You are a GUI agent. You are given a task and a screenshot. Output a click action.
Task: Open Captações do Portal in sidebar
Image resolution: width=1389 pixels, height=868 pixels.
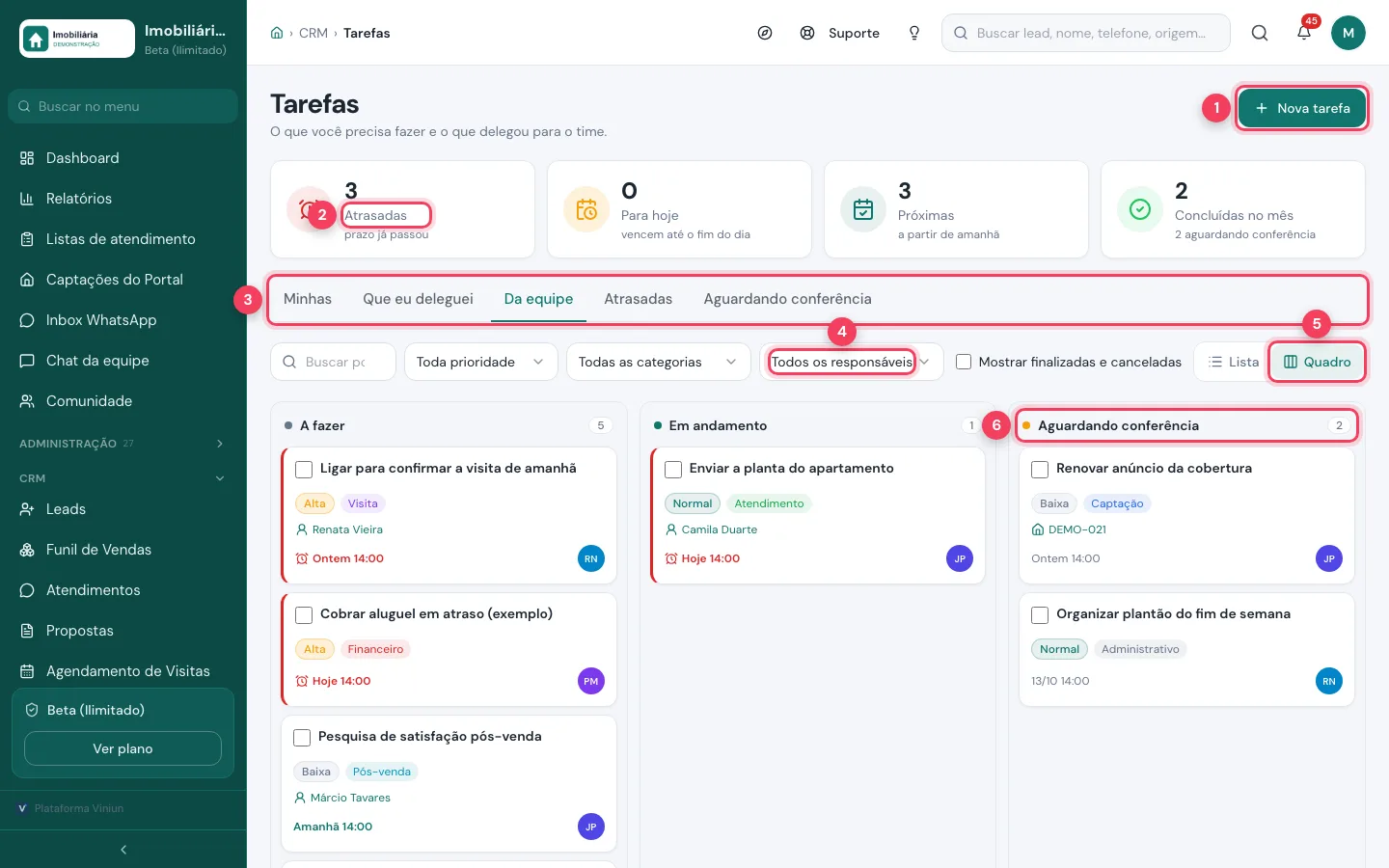pyautogui.click(x=123, y=280)
